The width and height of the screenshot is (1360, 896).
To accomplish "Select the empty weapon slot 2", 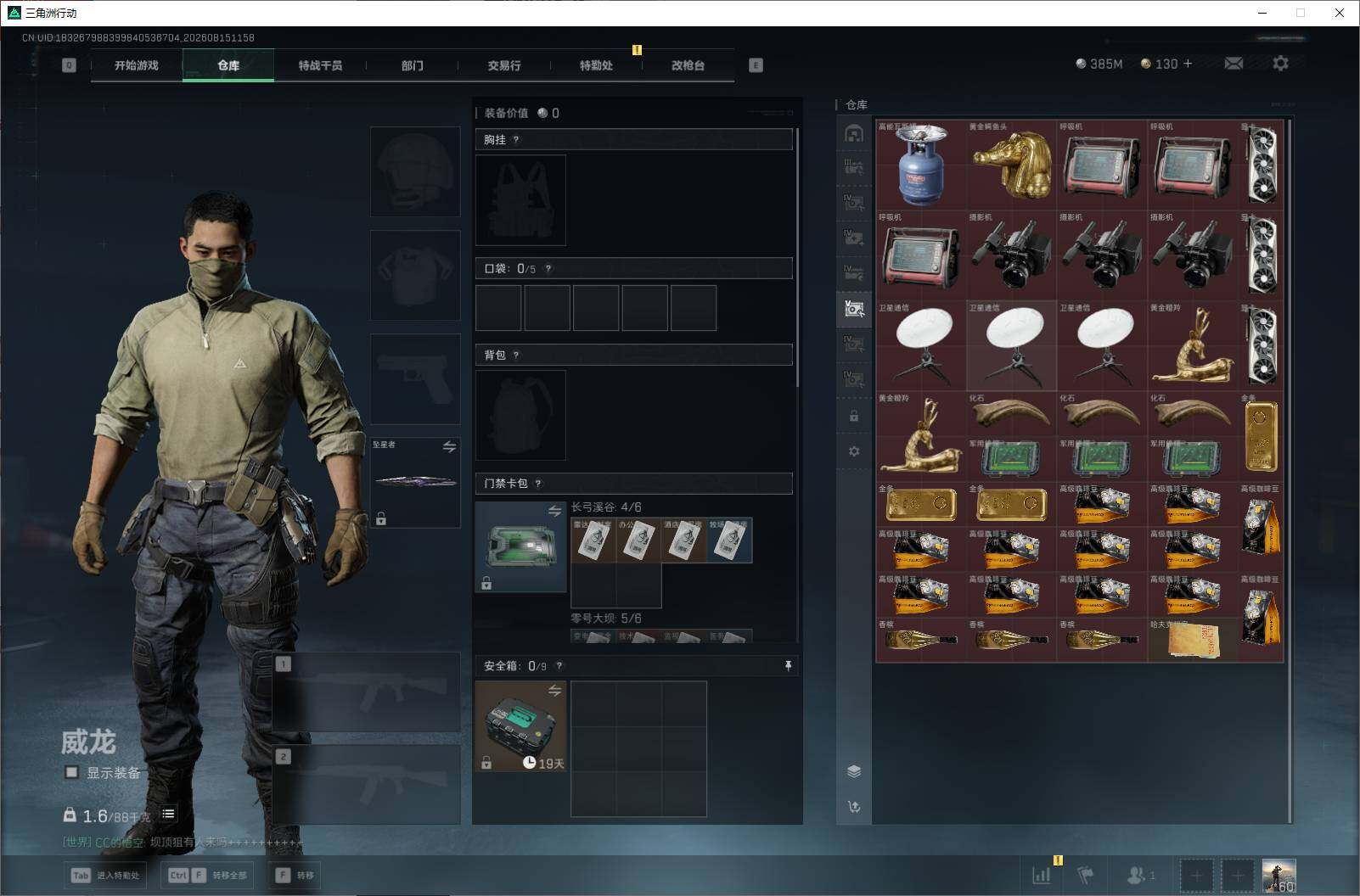I will 367,785.
